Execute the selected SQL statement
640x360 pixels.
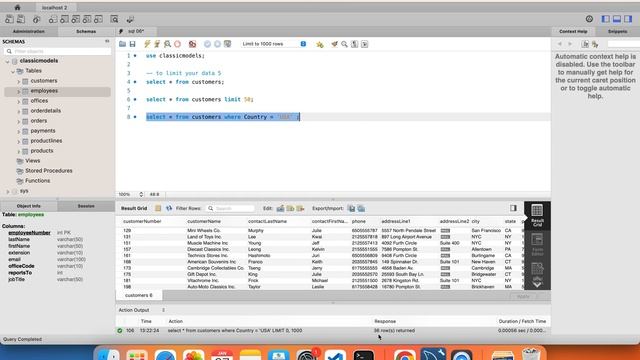click(x=147, y=44)
